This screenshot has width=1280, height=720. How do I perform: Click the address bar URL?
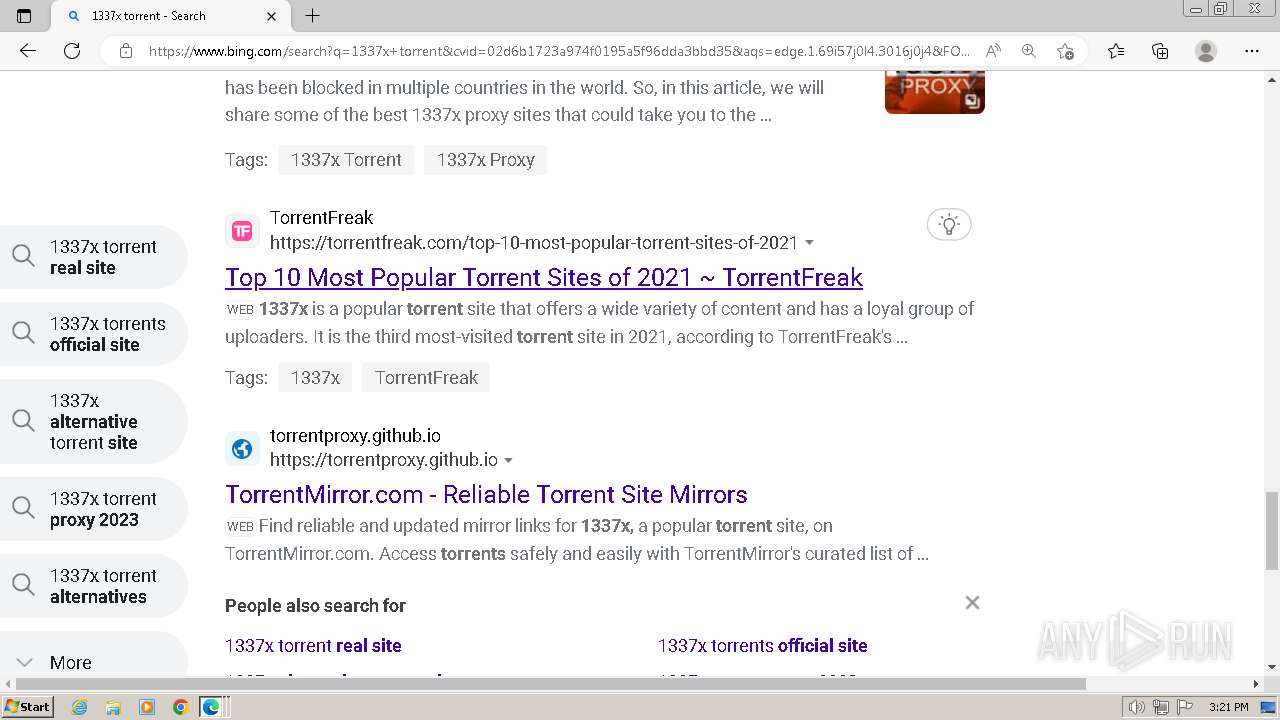558,51
